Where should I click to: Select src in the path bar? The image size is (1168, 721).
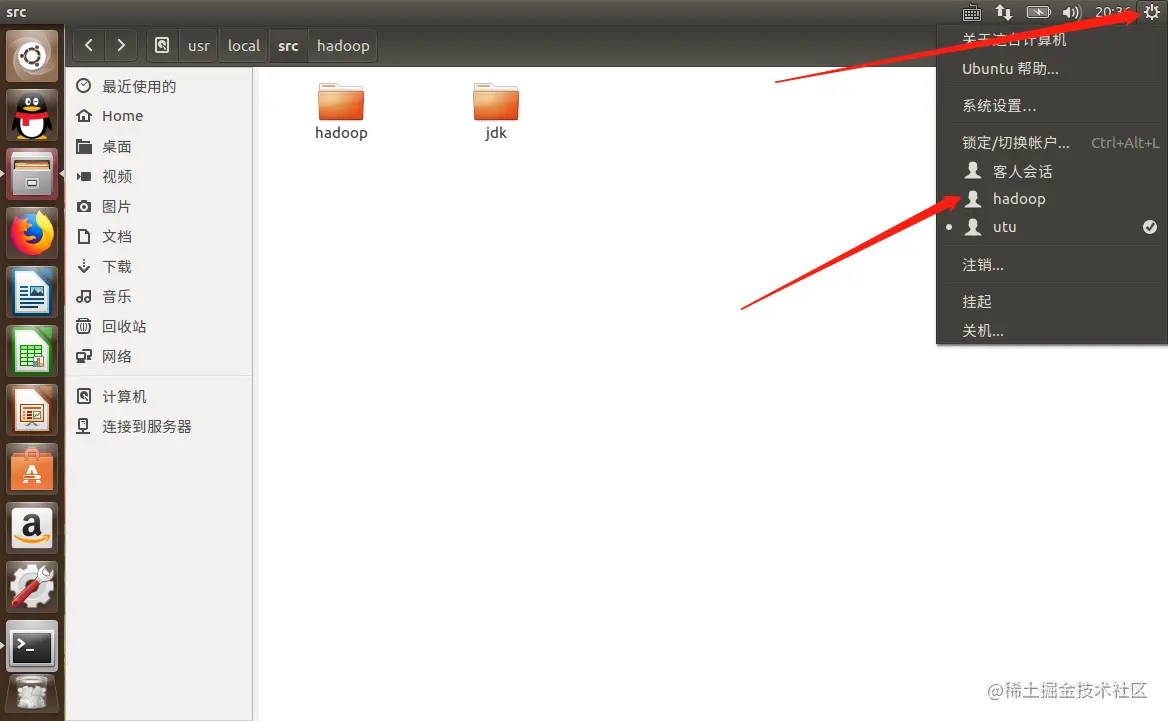pyautogui.click(x=288, y=45)
